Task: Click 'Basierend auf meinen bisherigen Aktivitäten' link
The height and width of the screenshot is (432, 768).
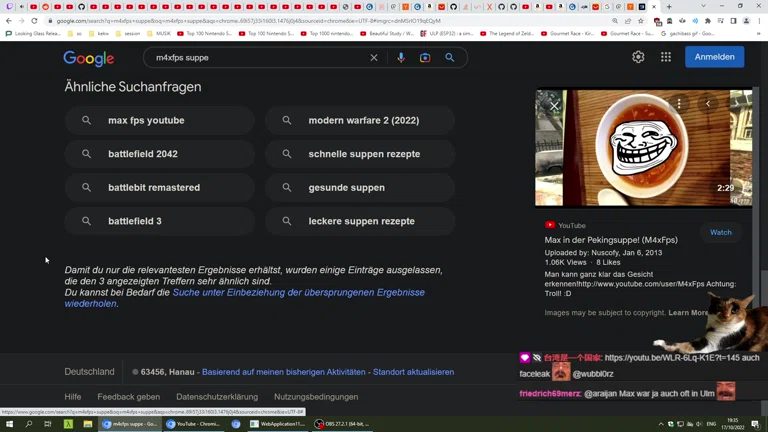Action: pyautogui.click(x=284, y=372)
